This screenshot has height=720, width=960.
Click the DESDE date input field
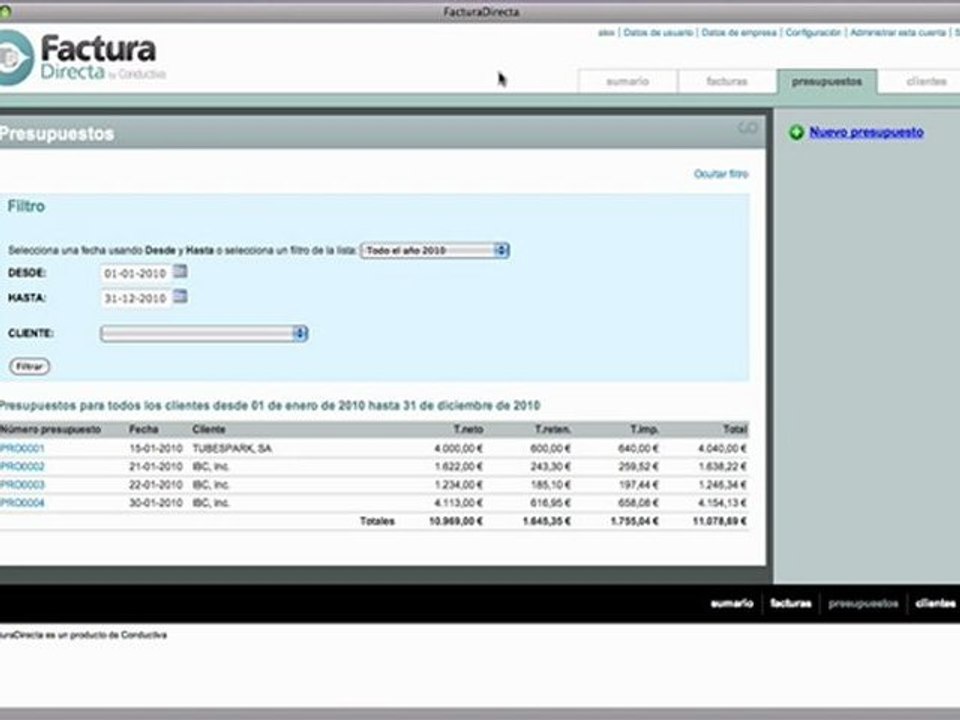pos(135,273)
